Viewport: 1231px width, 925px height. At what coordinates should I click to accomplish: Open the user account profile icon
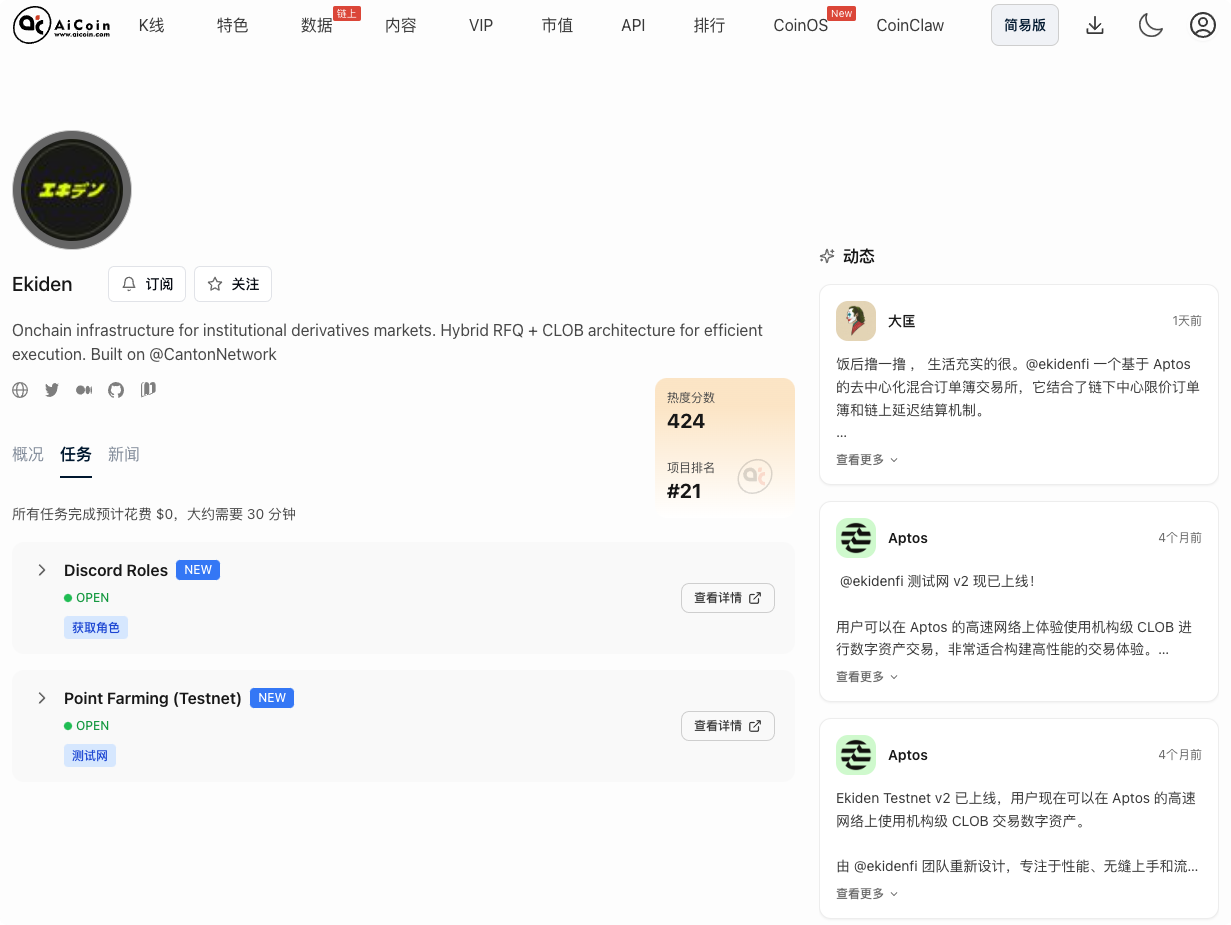pos(1203,25)
